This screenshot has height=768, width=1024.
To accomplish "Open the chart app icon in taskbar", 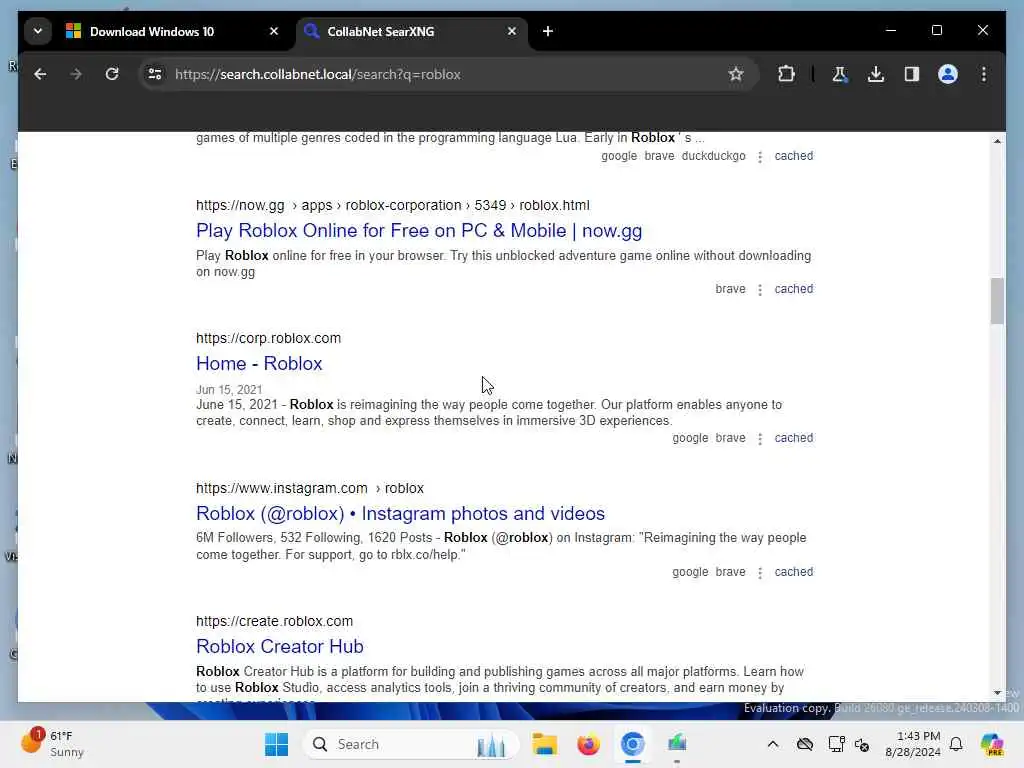I will [677, 744].
